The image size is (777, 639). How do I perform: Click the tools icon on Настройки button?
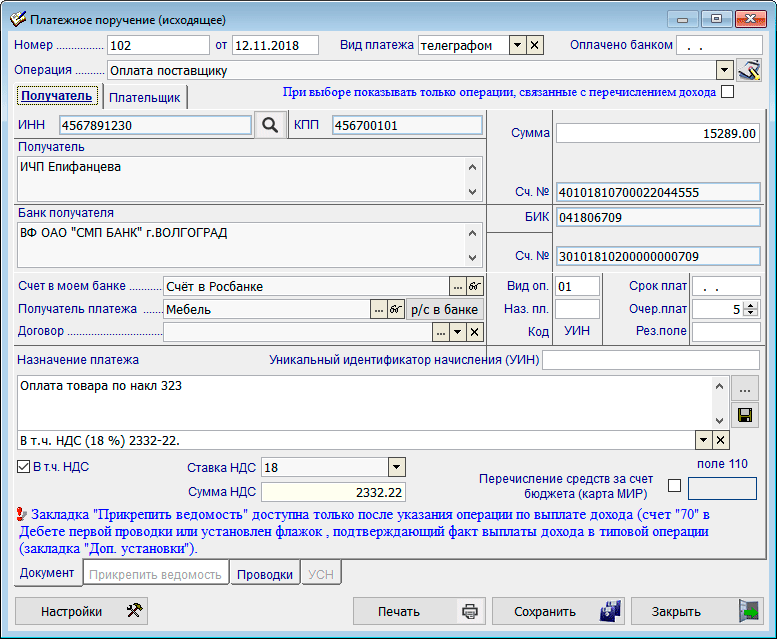pyautogui.click(x=134, y=611)
